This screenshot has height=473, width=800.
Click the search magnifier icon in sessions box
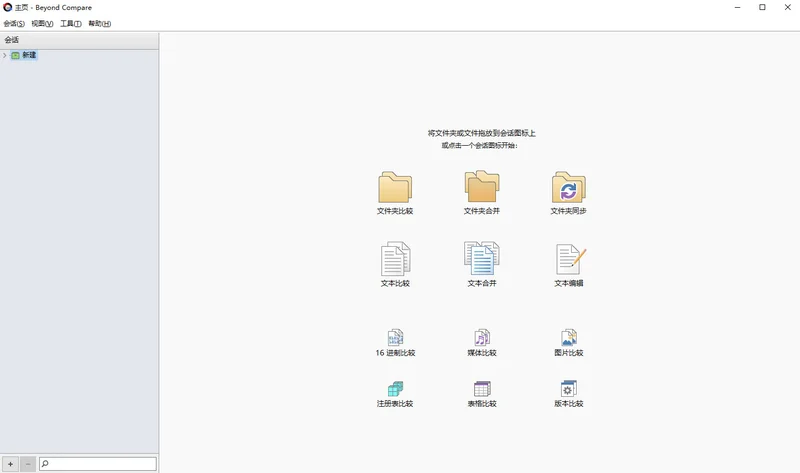pos(45,464)
